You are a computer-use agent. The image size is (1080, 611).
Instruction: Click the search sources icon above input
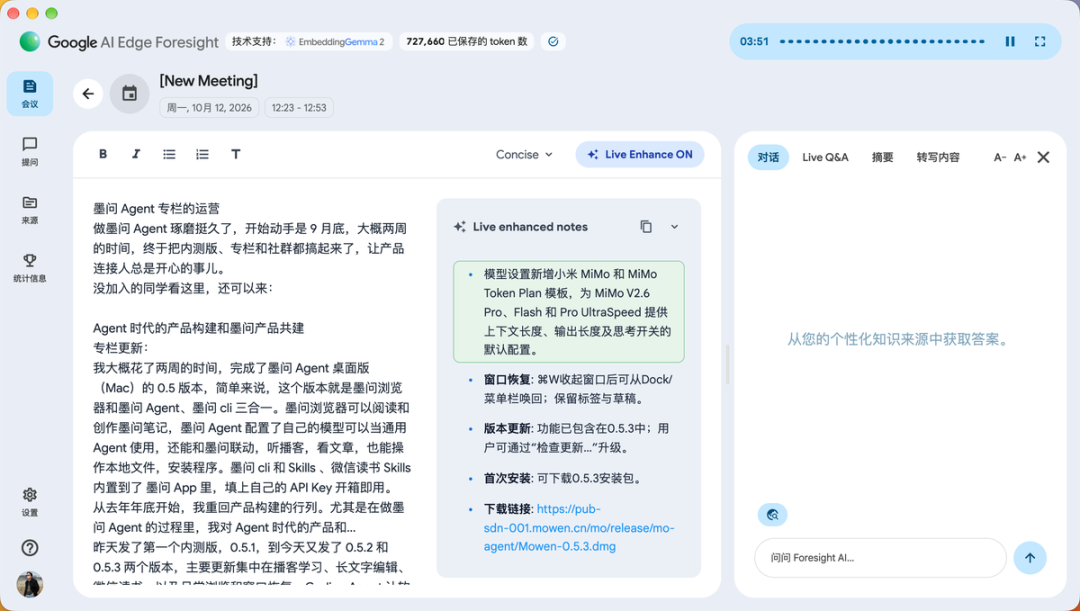[773, 515]
